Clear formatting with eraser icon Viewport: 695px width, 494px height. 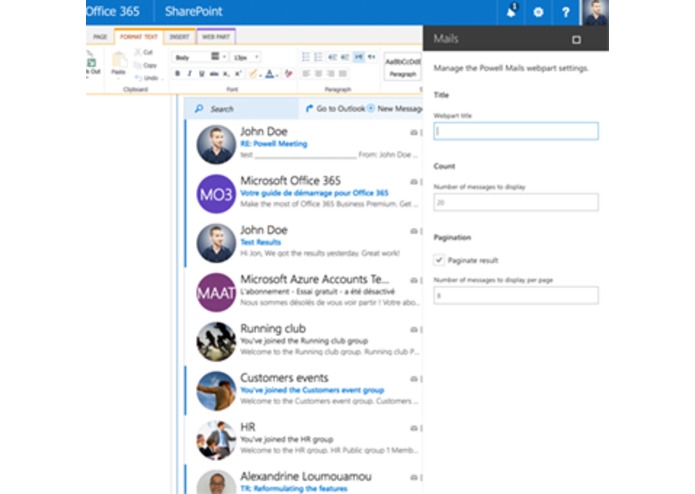289,74
